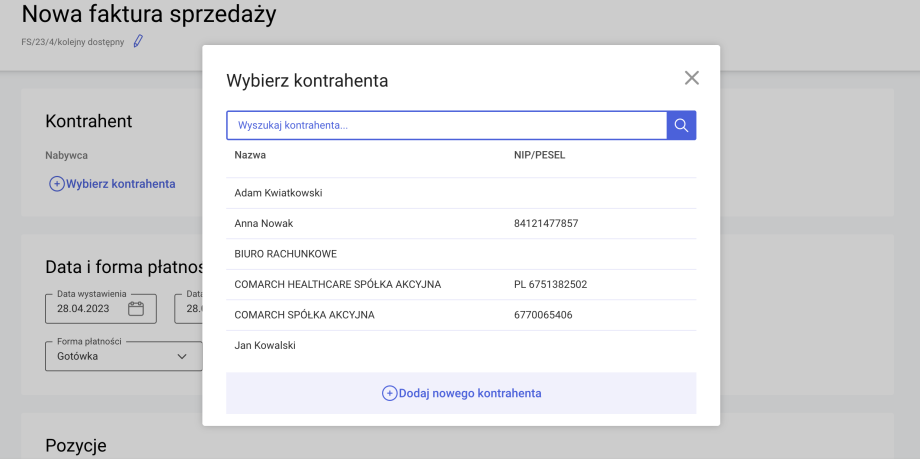Choose Jan Kowalski from the list
Viewport: 920px width, 459px height.
pyautogui.click(x=265, y=346)
